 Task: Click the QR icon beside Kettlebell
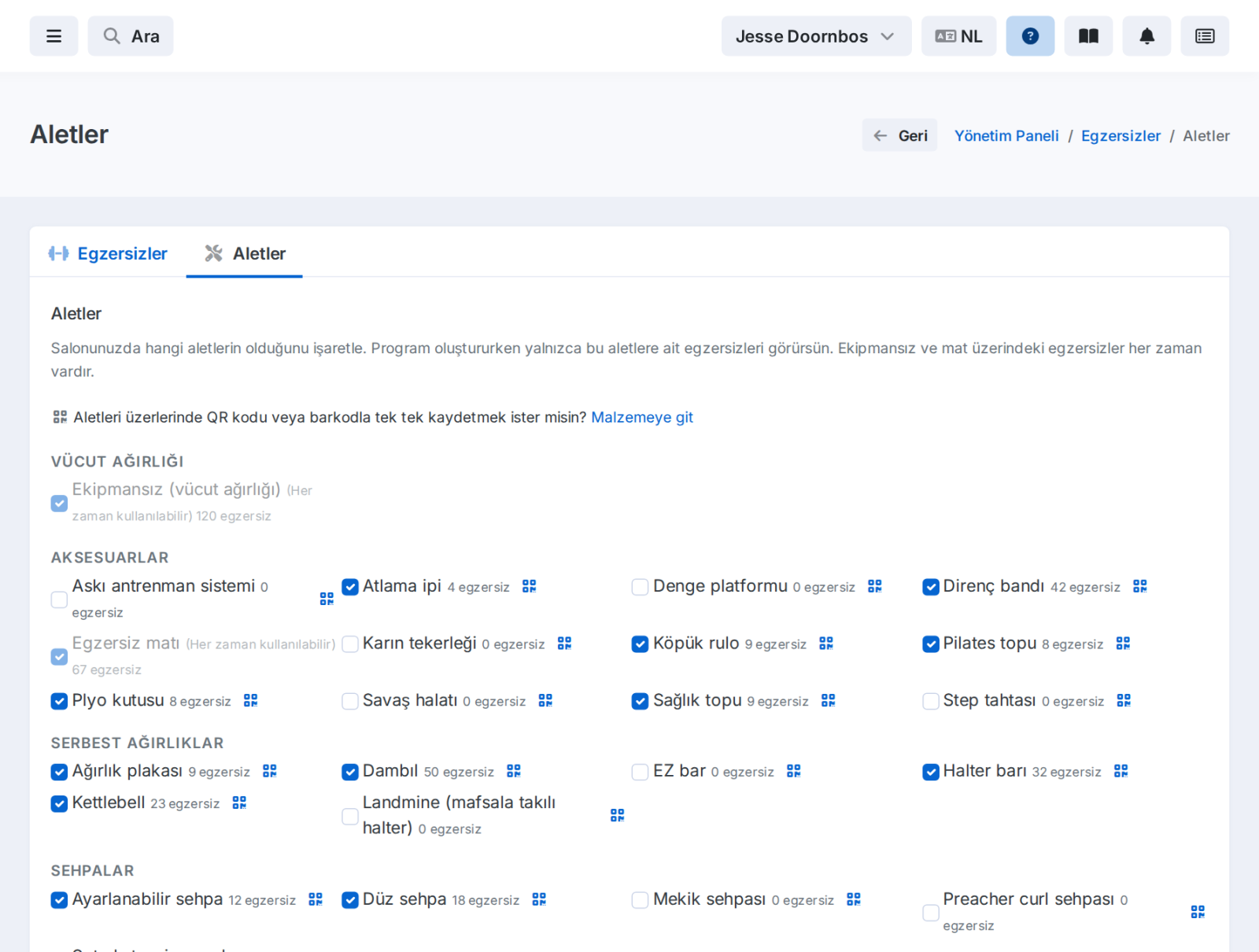[x=240, y=803]
